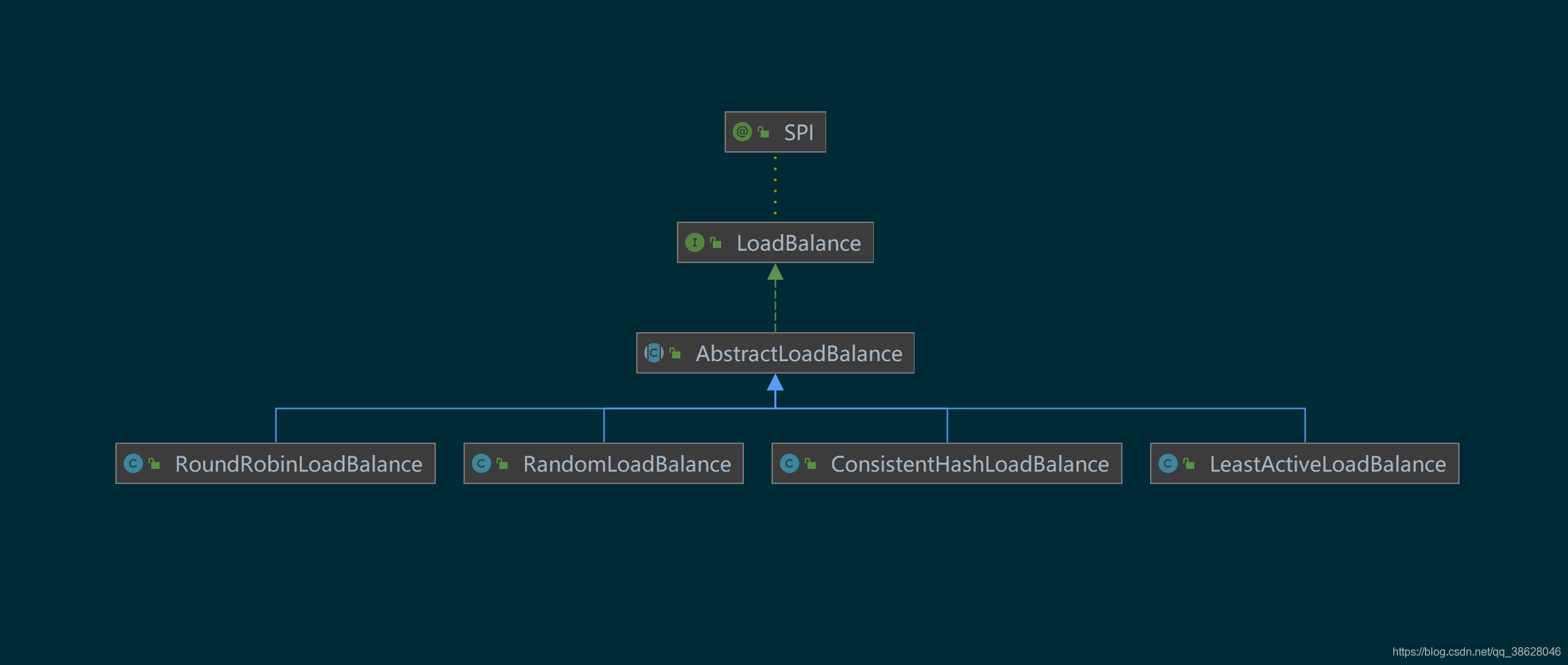The image size is (1568, 665).
Task: Select the RandomLoadBalance label
Action: click(627, 464)
